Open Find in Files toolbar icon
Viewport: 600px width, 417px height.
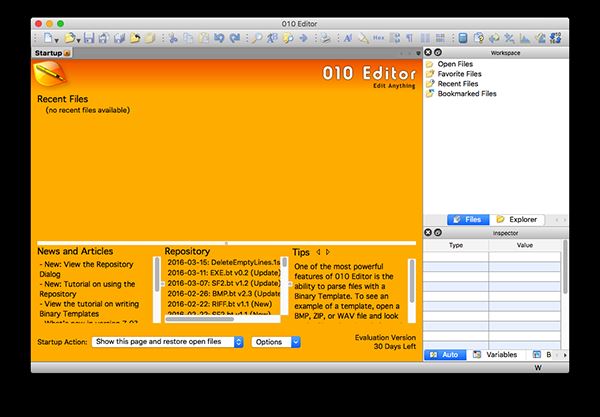(287, 38)
